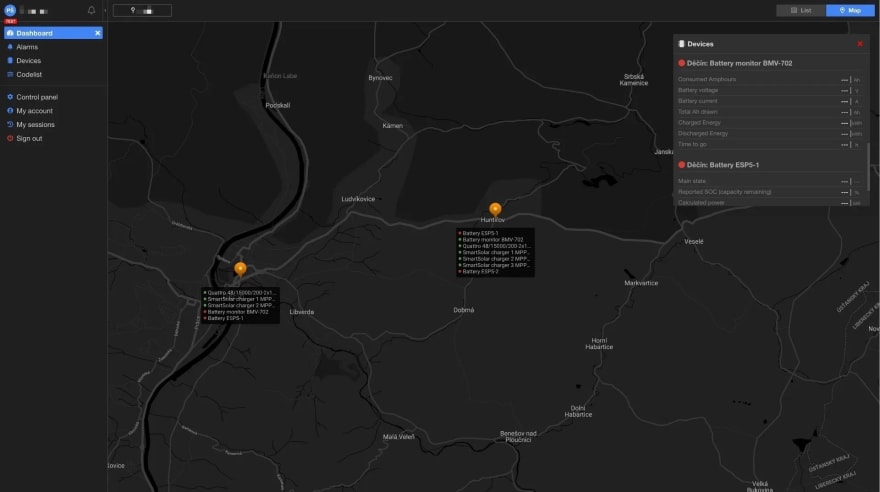880x492 pixels.
Task: Click the My account person icon
Action: click(x=10, y=111)
